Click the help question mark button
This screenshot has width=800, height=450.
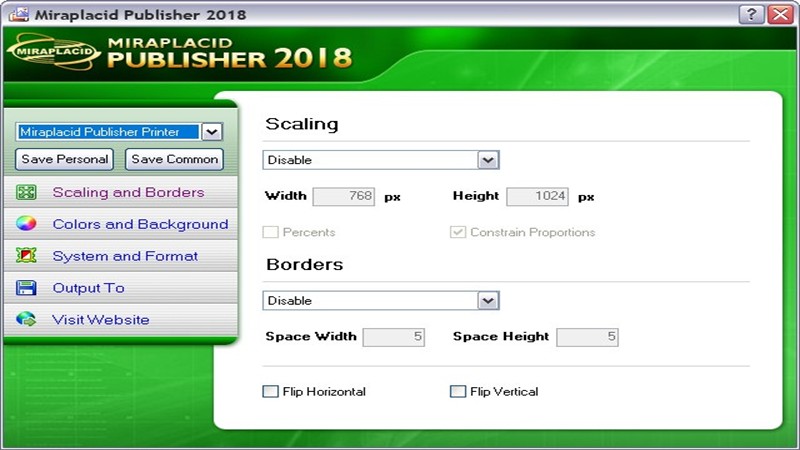[752, 14]
